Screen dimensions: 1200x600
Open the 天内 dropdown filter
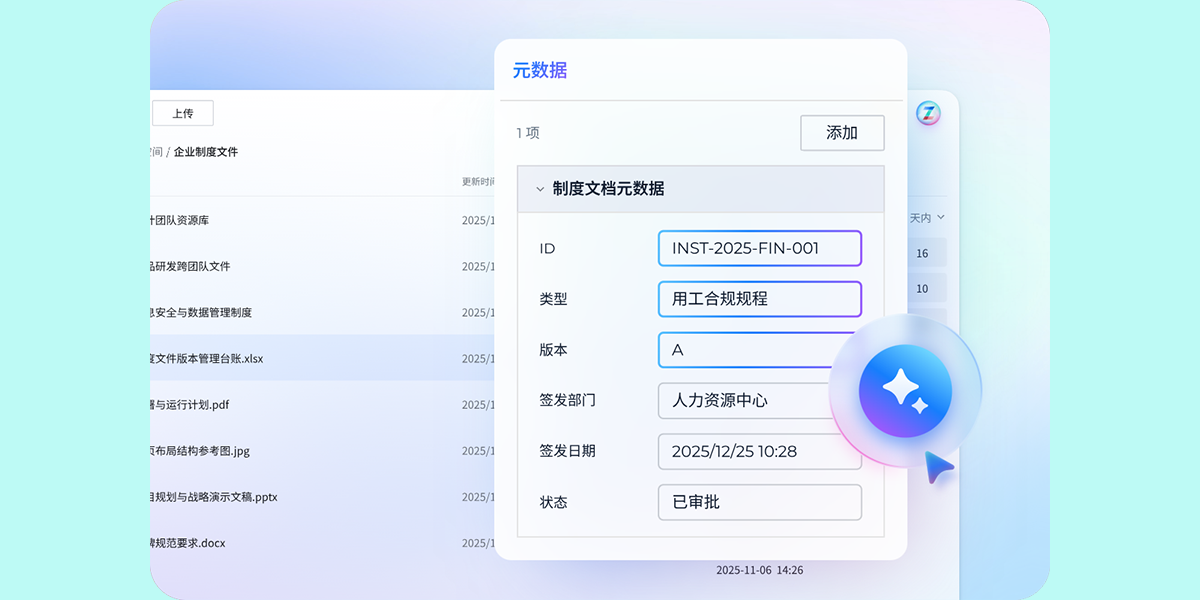tap(927, 217)
